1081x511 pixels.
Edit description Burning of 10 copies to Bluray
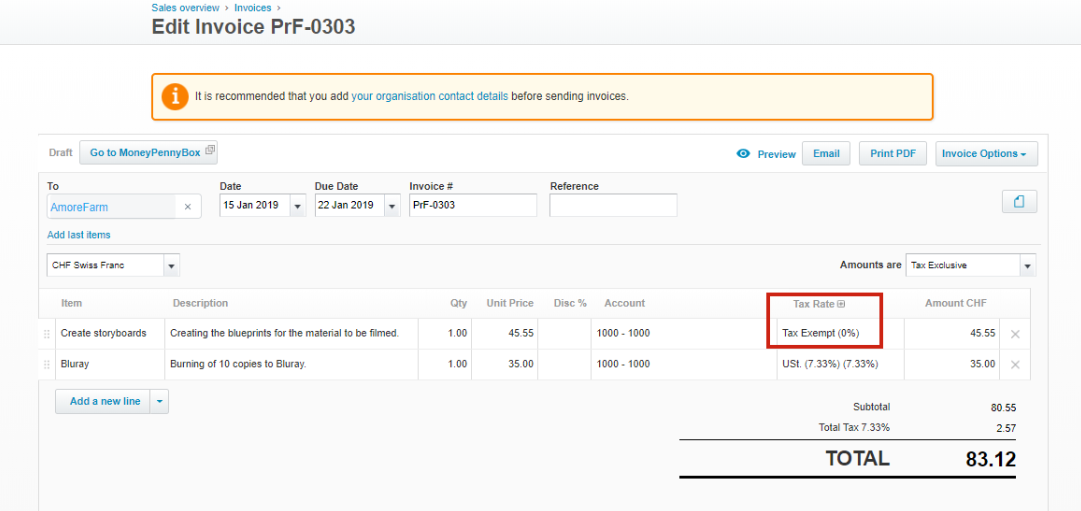[291, 365]
